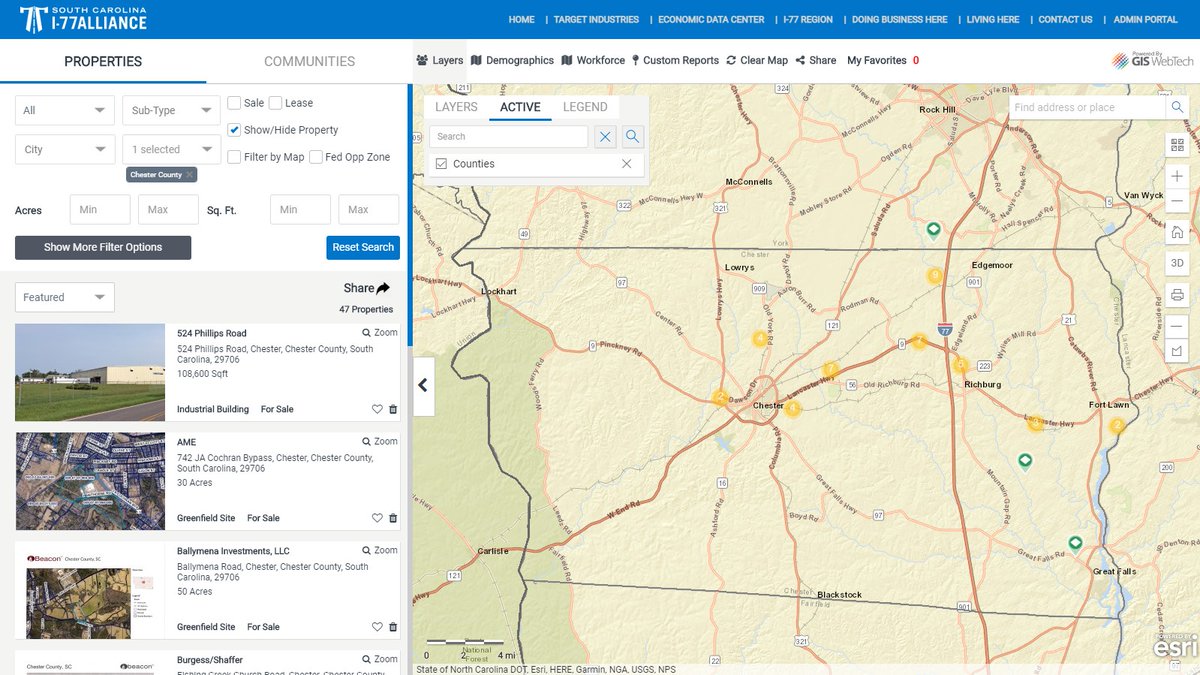Focus the Find address or place field
The width and height of the screenshot is (1200, 675).
point(1086,107)
